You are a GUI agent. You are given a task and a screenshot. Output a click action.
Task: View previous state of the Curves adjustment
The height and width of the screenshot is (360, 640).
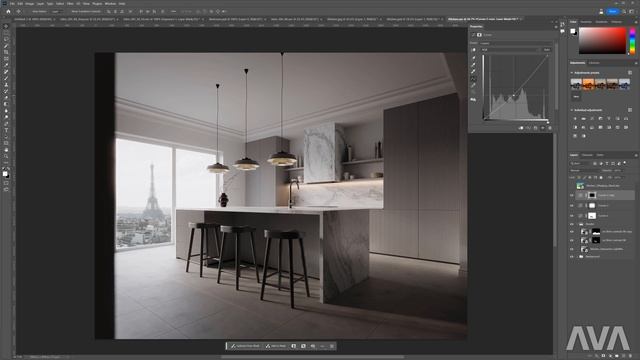[528, 128]
